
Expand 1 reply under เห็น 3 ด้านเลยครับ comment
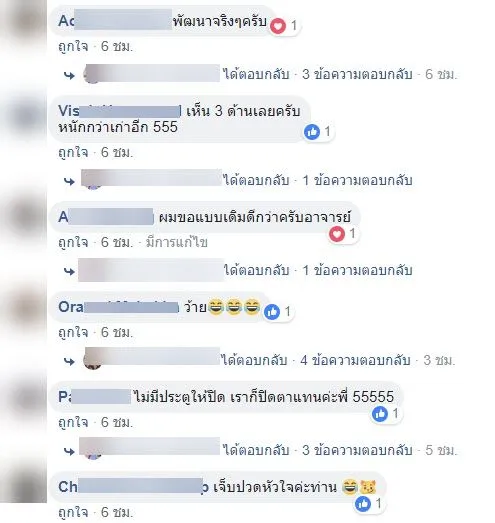pos(357,180)
